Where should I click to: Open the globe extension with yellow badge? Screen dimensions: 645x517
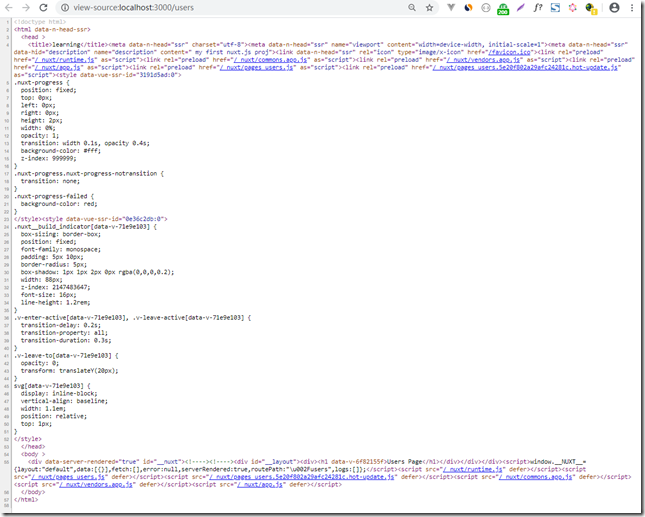tap(591, 8)
